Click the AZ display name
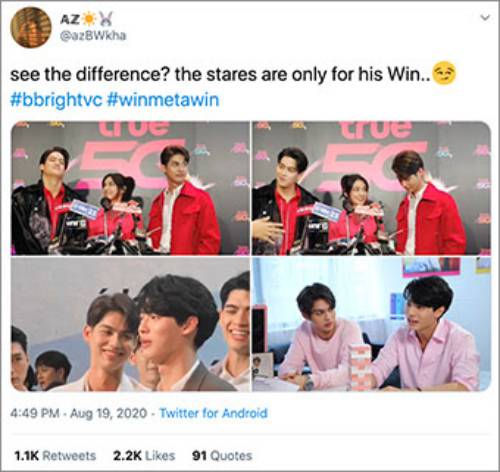 (x=70, y=19)
